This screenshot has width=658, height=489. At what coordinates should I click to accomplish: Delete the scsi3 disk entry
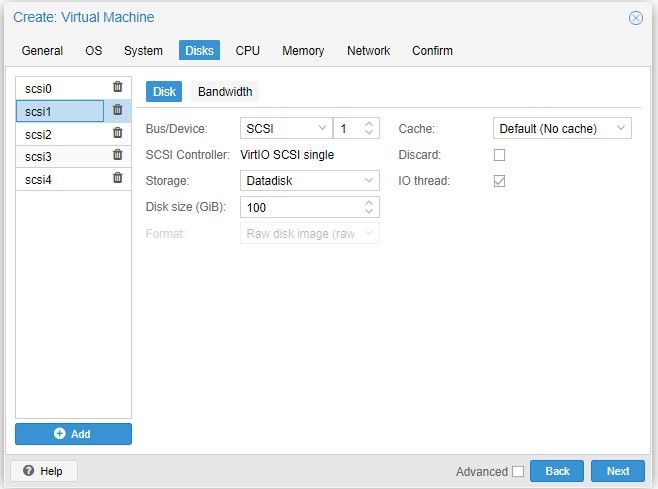point(117,155)
